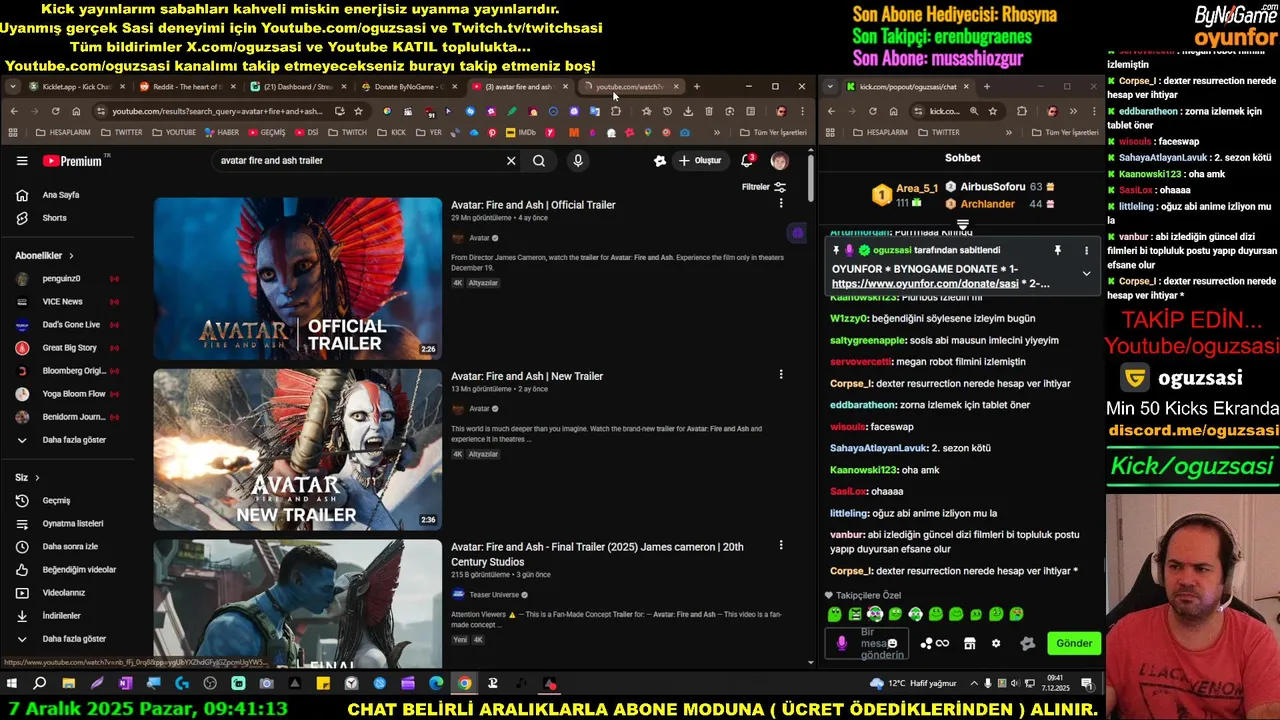The width and height of the screenshot is (1280, 720).
Task: Open options menu for New Trailer video
Action: point(781,375)
